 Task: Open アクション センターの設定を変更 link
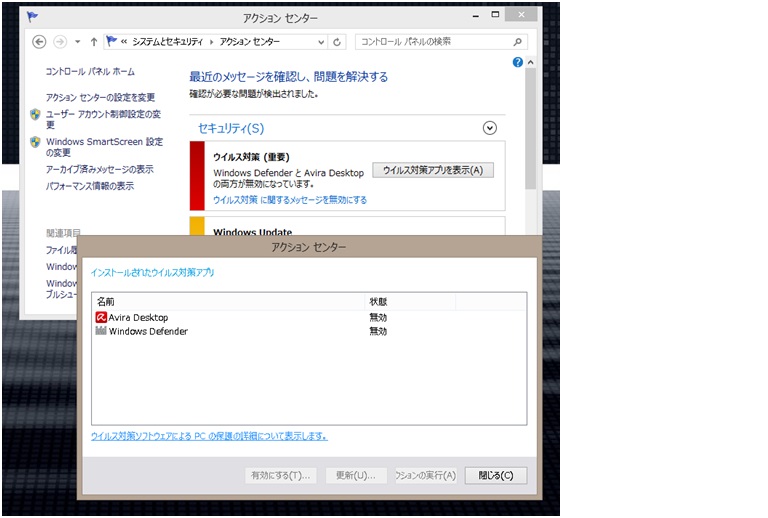pos(100,97)
